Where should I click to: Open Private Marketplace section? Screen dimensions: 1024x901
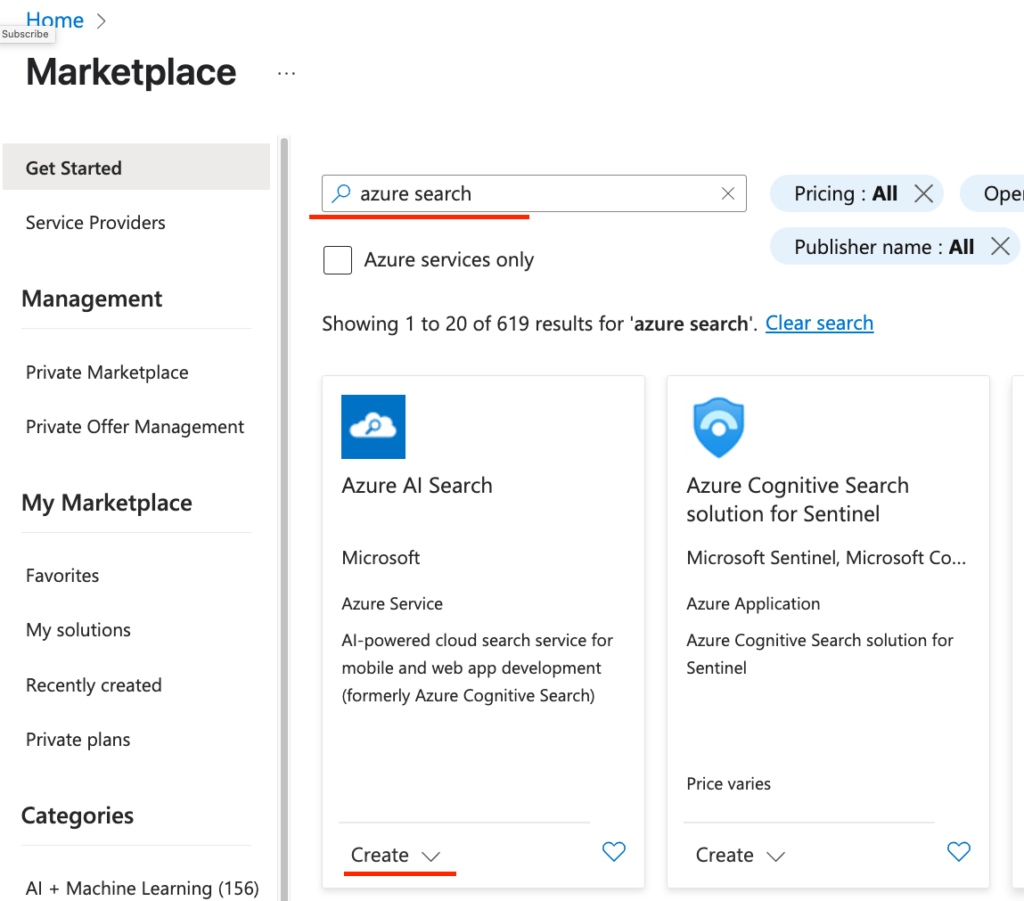(107, 372)
